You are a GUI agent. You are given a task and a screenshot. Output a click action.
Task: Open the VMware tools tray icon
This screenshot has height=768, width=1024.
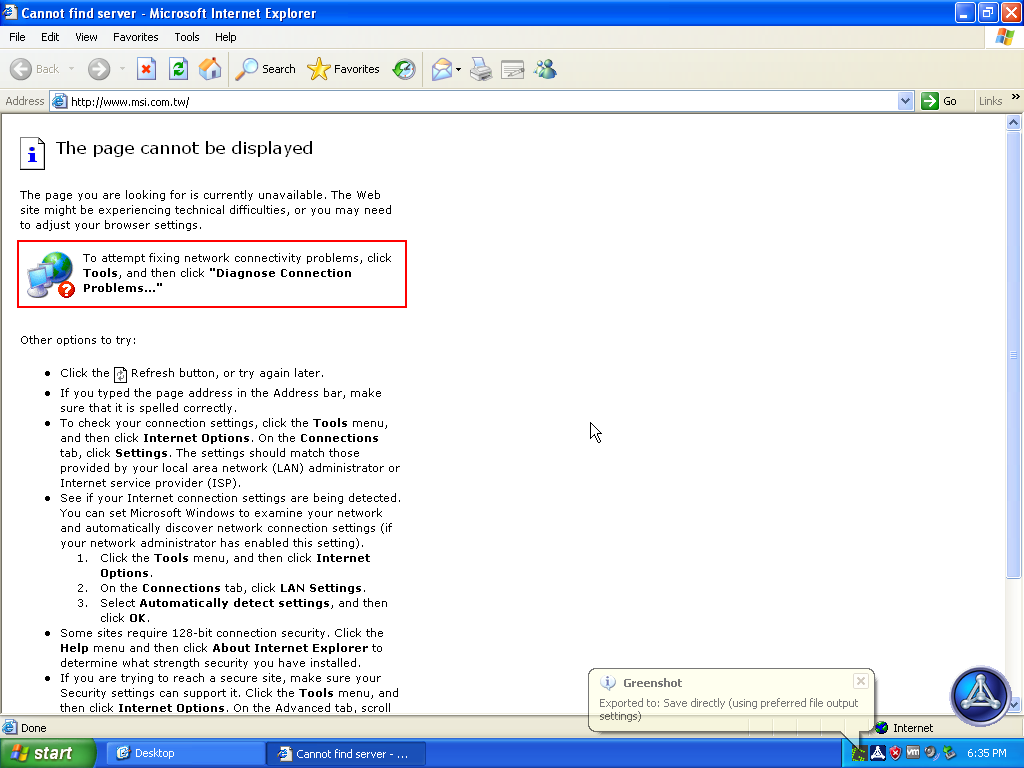click(x=913, y=753)
